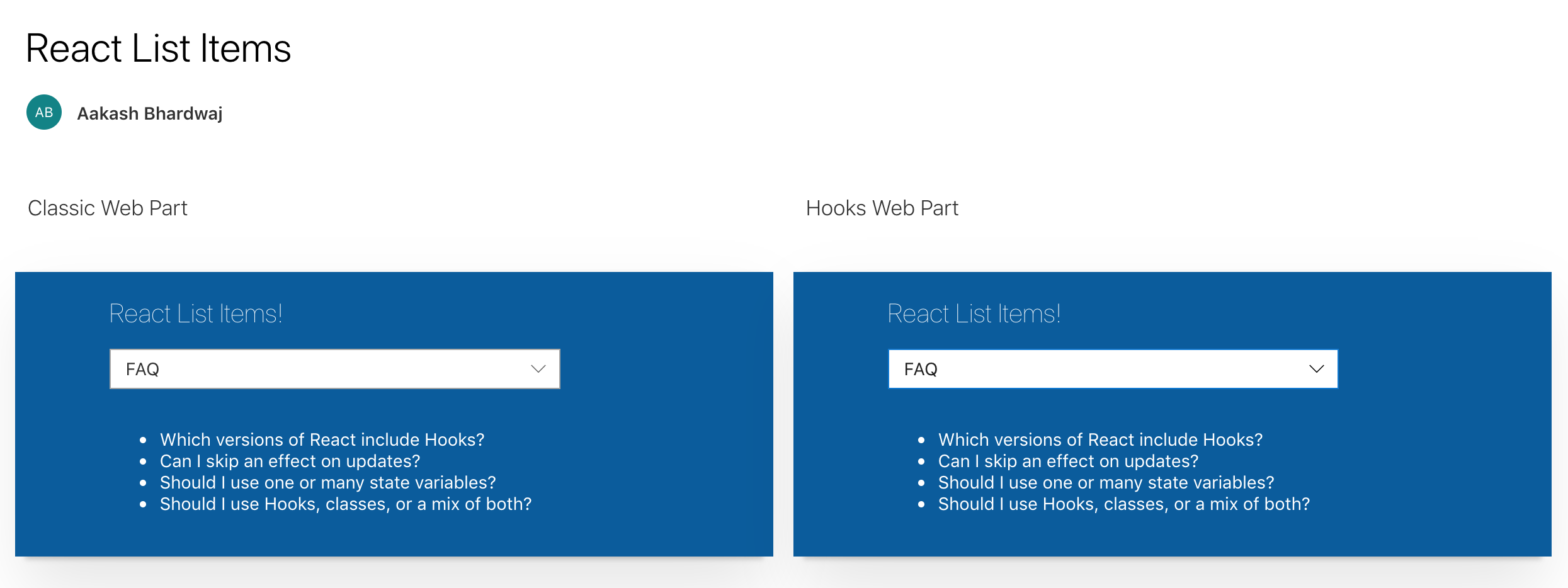
Task: Click the Classic Web Part label
Action: (107, 208)
